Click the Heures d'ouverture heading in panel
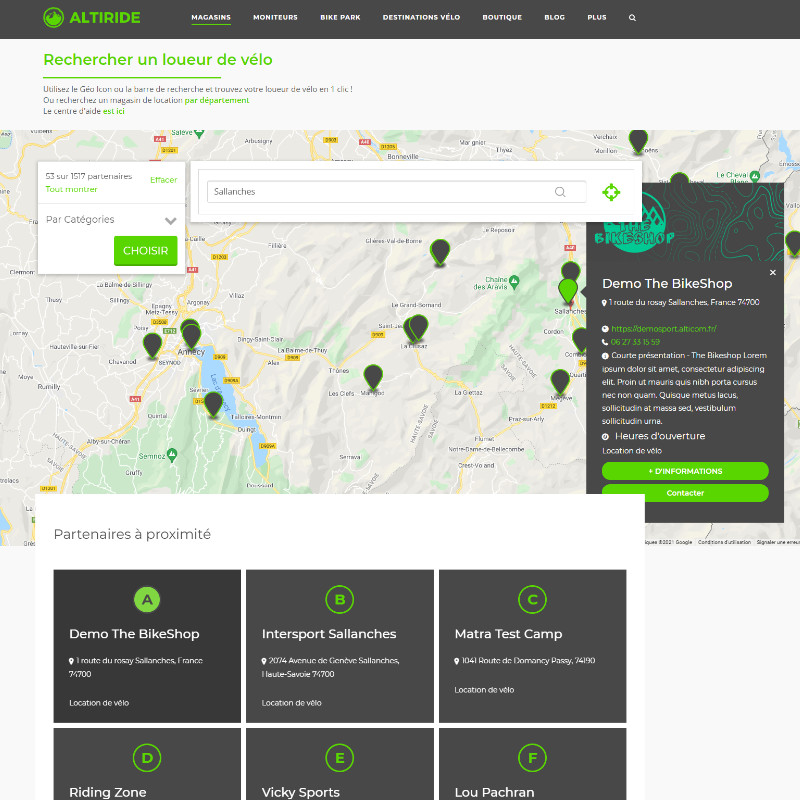 [x=660, y=436]
